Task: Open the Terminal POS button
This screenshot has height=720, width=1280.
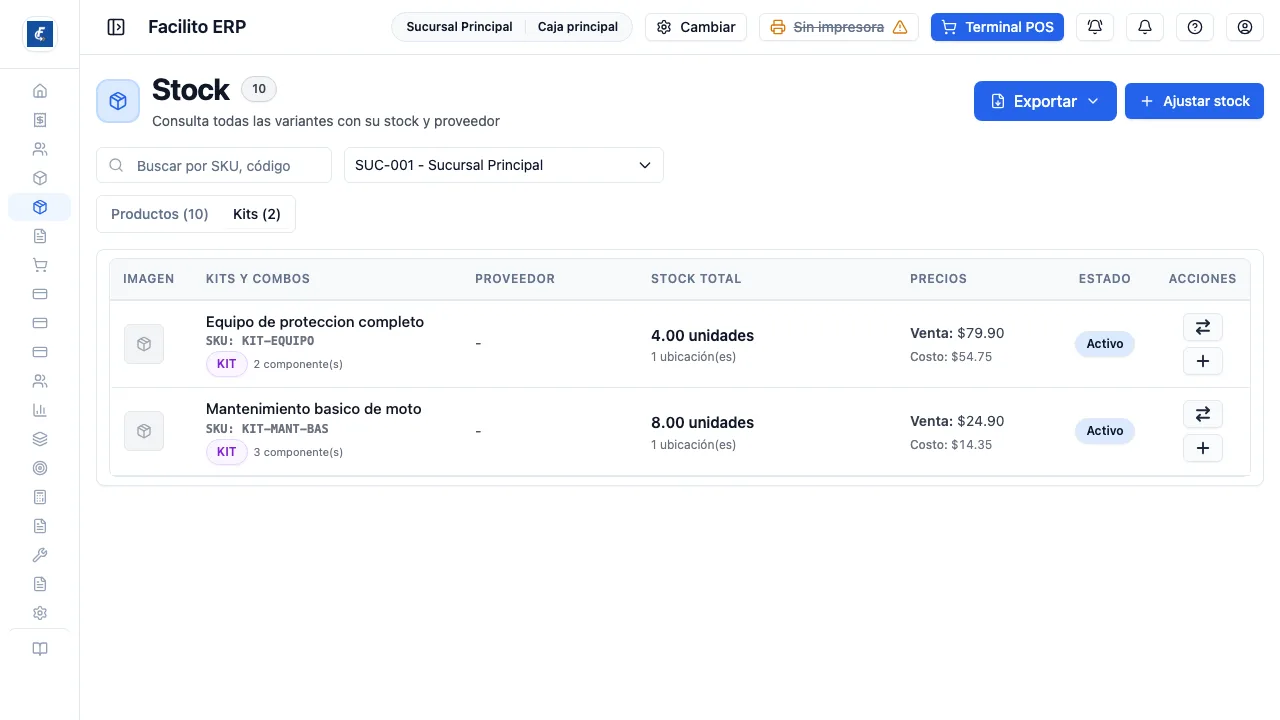Action: tap(997, 27)
